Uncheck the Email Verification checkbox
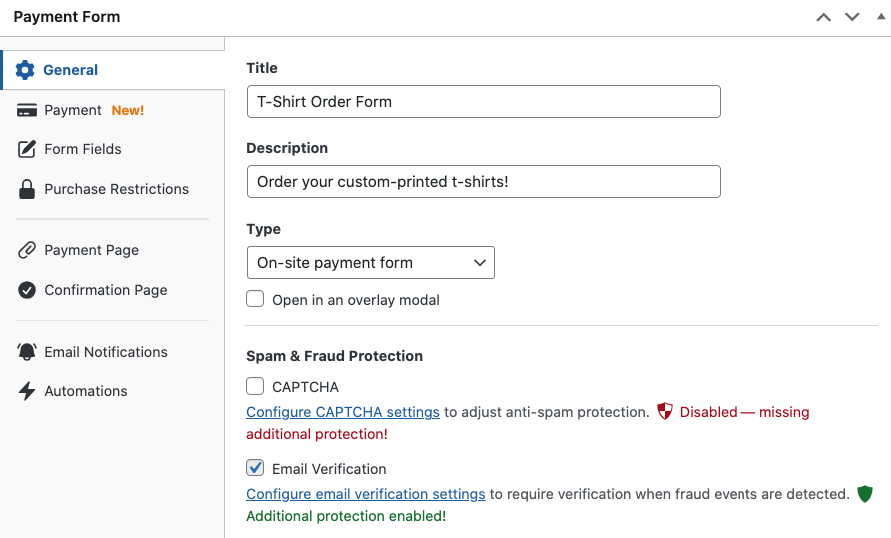This screenshot has height=538, width=891. coord(255,468)
